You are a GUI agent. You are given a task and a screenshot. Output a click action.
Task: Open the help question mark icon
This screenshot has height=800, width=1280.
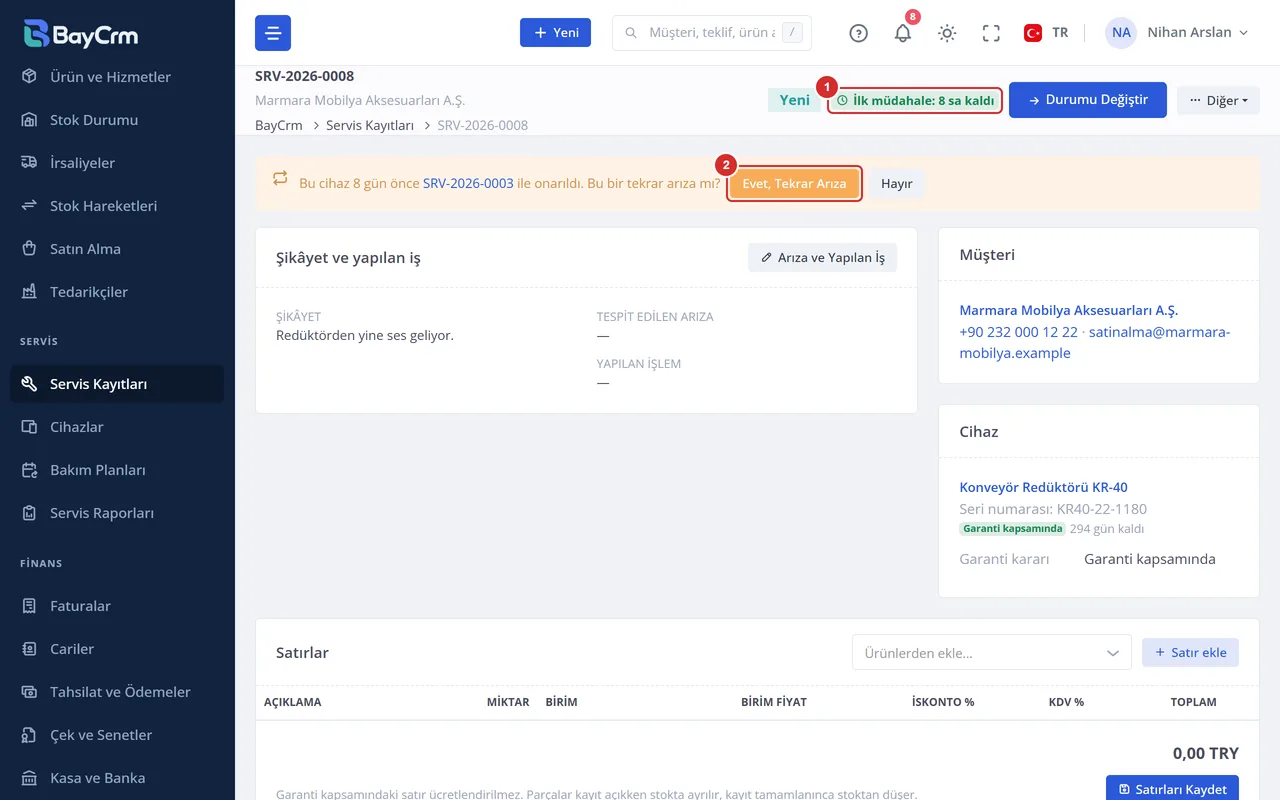click(858, 33)
